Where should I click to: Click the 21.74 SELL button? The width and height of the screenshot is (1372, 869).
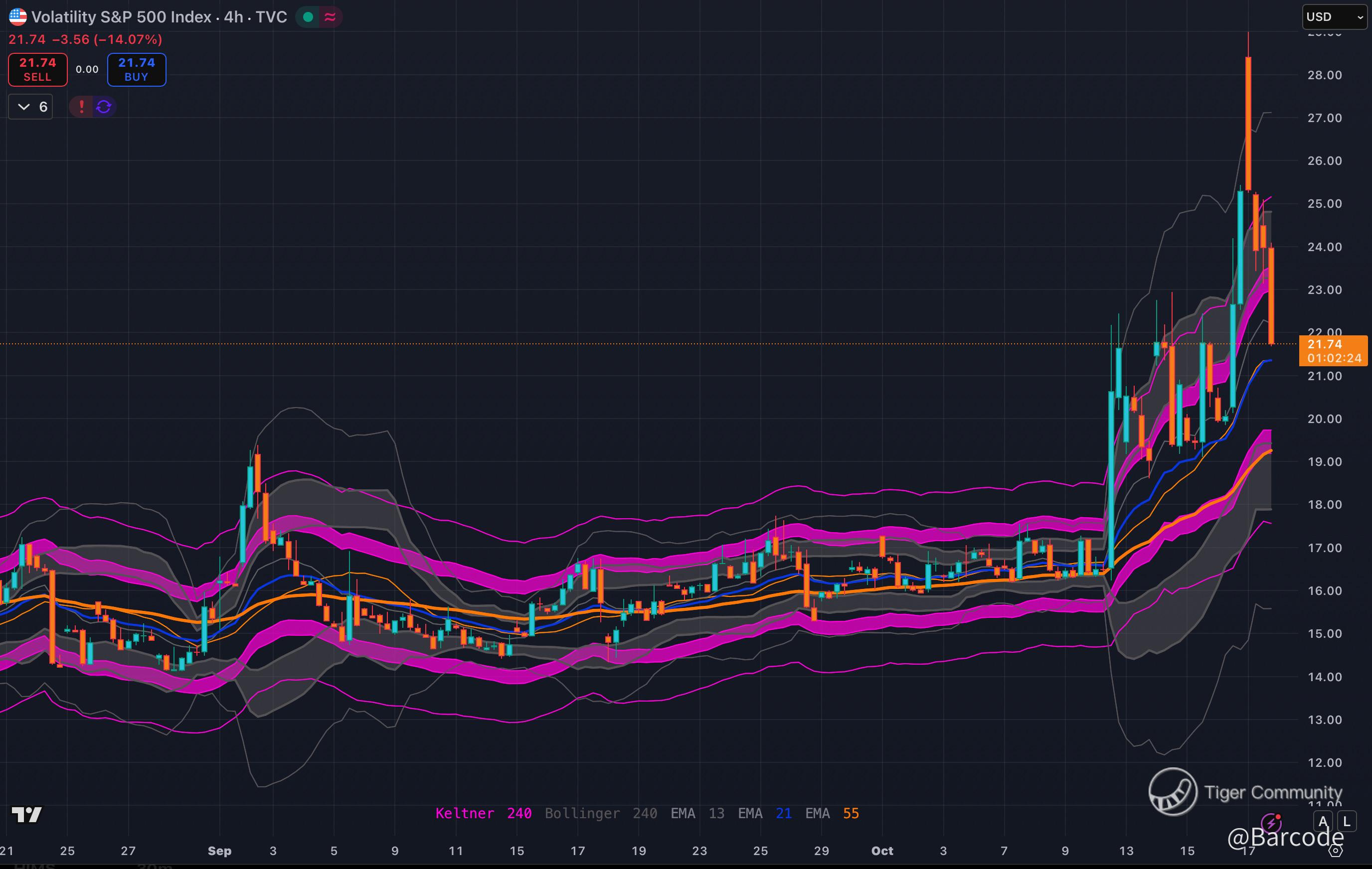click(x=37, y=69)
